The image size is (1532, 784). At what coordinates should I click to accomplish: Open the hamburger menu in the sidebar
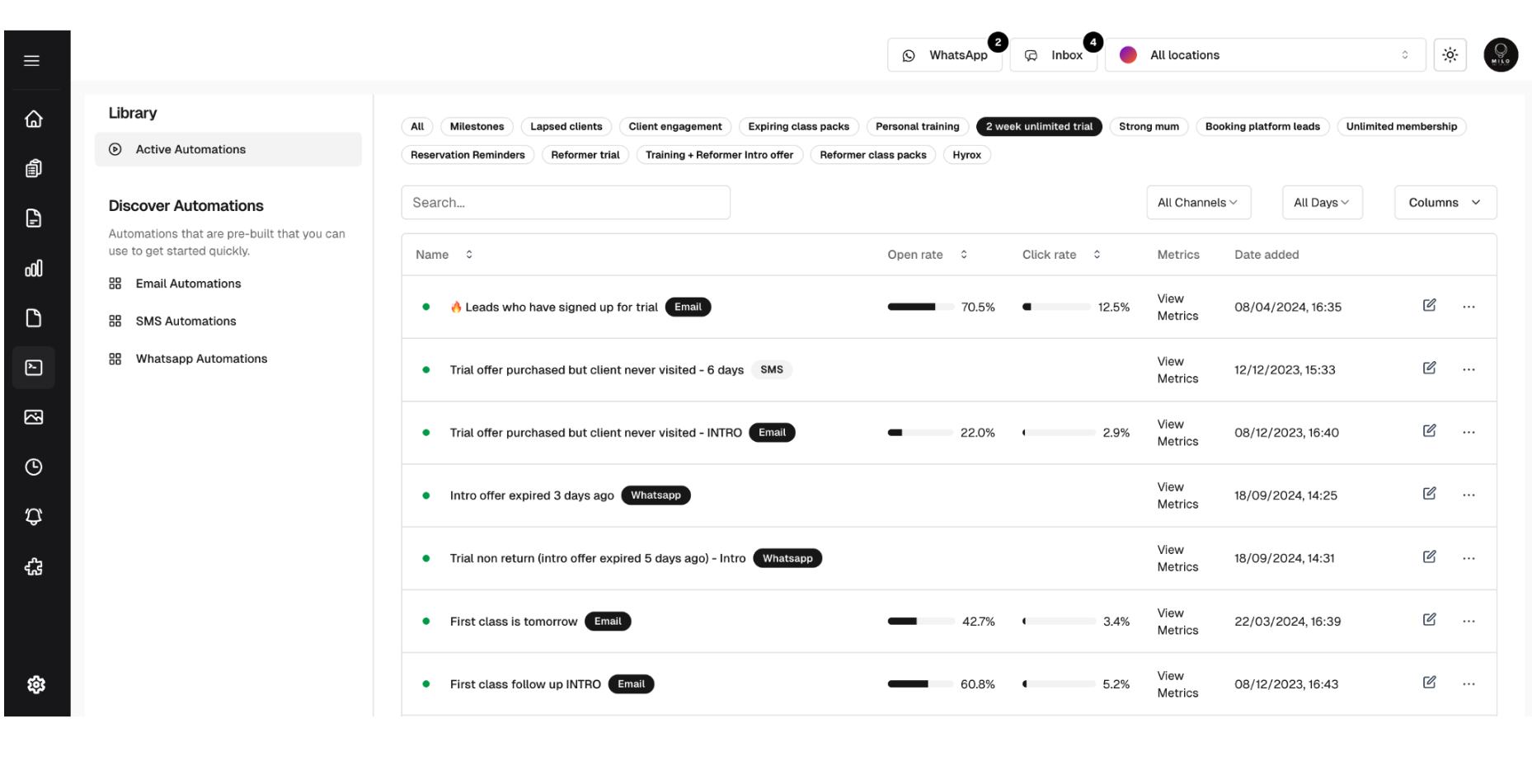[x=32, y=60]
